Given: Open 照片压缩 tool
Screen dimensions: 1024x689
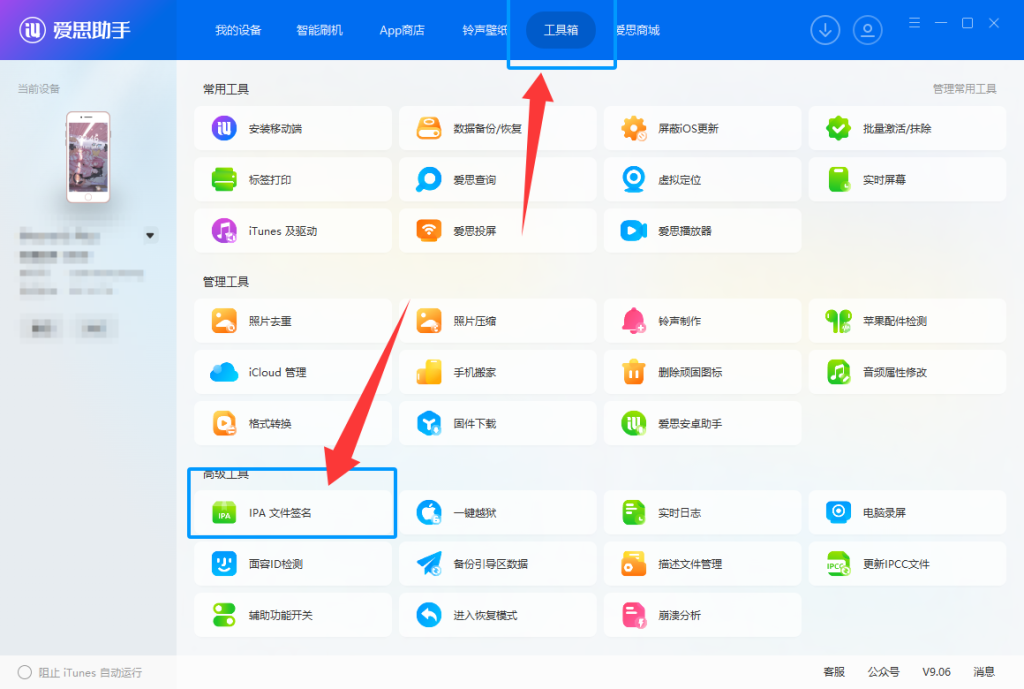Looking at the screenshot, I should (498, 321).
